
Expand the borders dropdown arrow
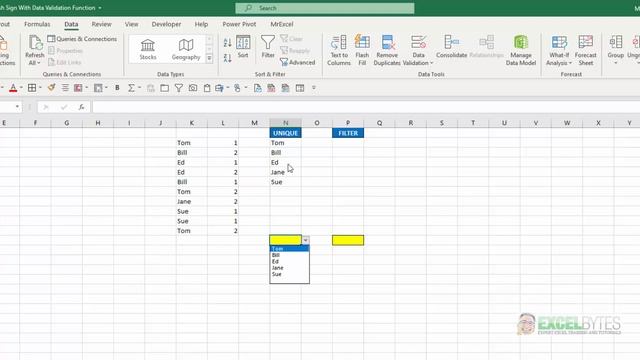tap(40, 88)
